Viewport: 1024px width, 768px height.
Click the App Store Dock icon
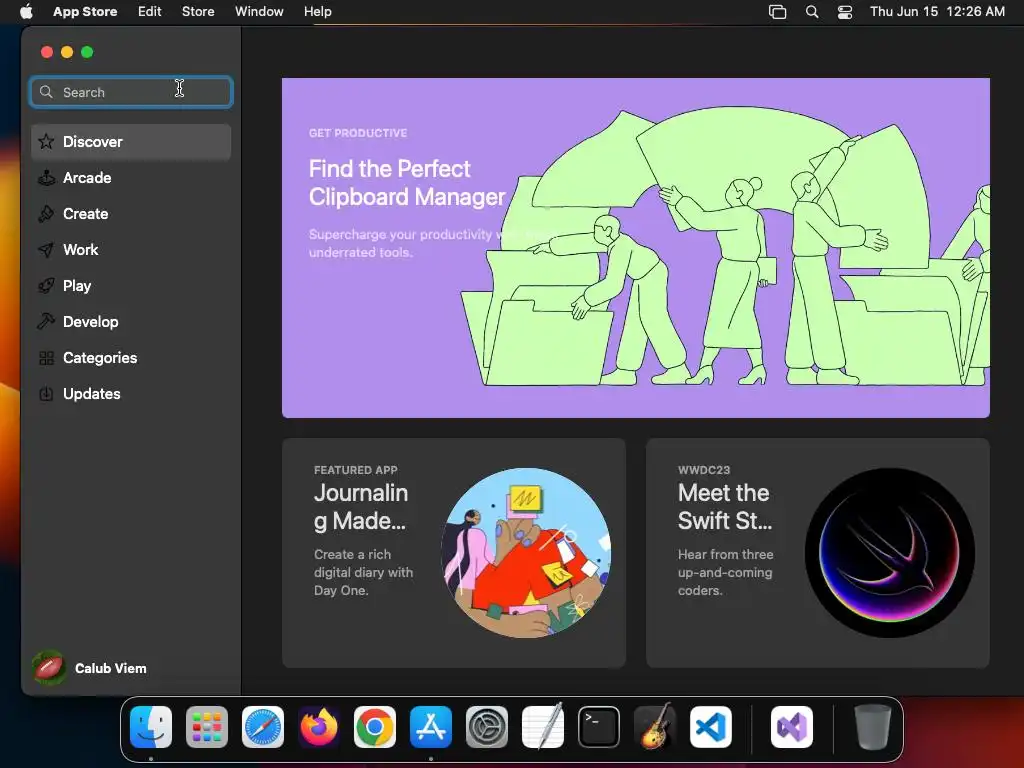[431, 727]
